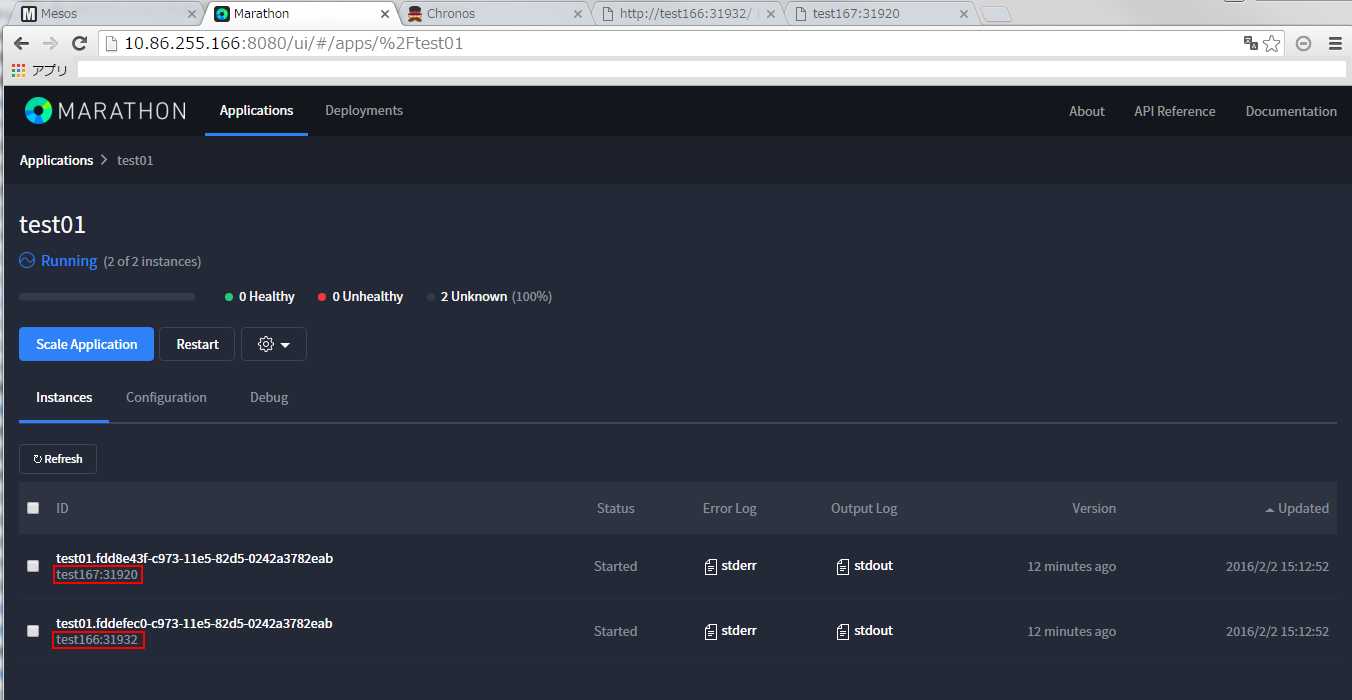This screenshot has width=1352, height=700.
Task: Switch to the Chronos browser tab
Action: pyautogui.click(x=494, y=14)
